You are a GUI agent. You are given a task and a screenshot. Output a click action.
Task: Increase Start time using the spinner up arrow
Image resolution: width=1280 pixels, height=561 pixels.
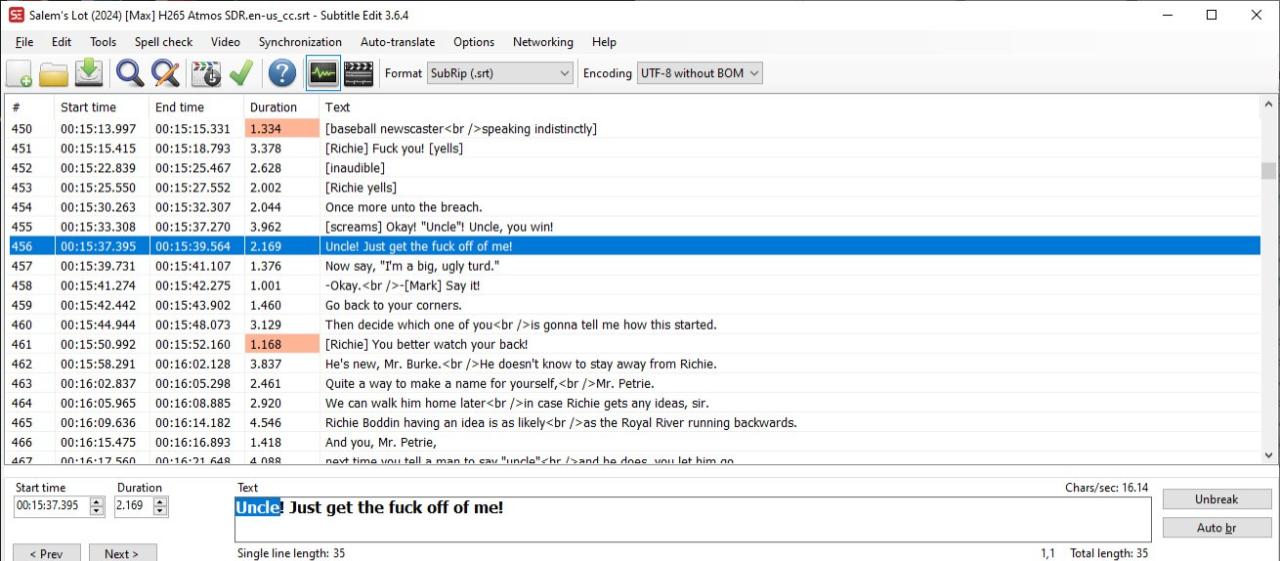tap(97, 501)
